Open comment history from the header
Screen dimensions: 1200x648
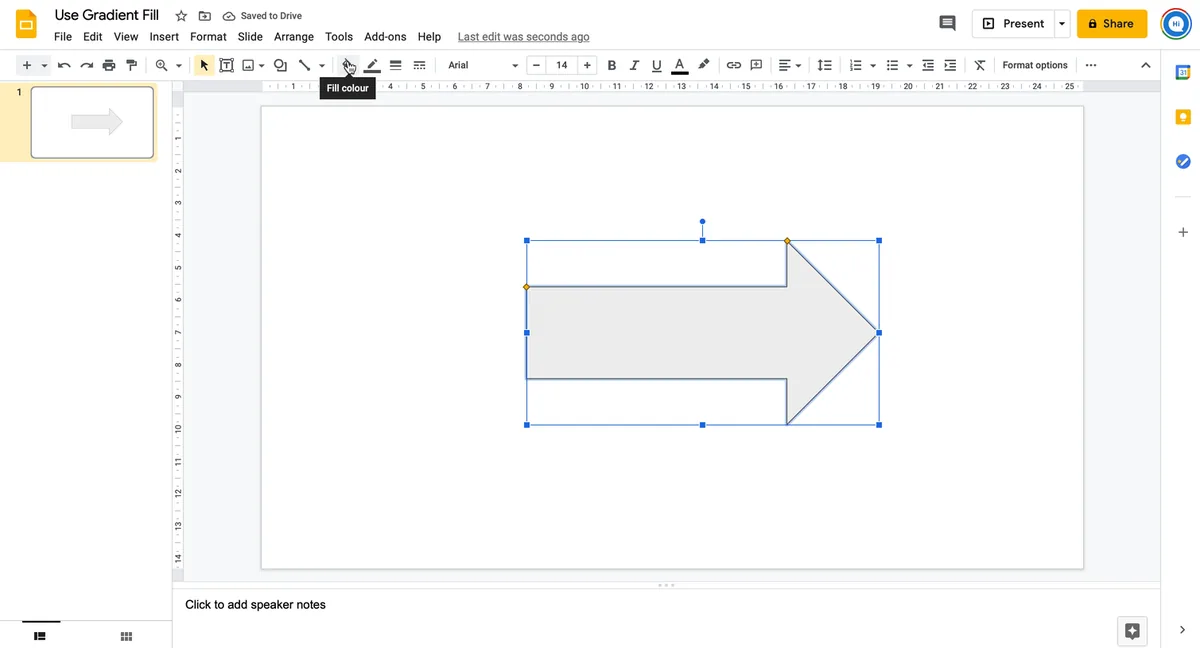(947, 23)
